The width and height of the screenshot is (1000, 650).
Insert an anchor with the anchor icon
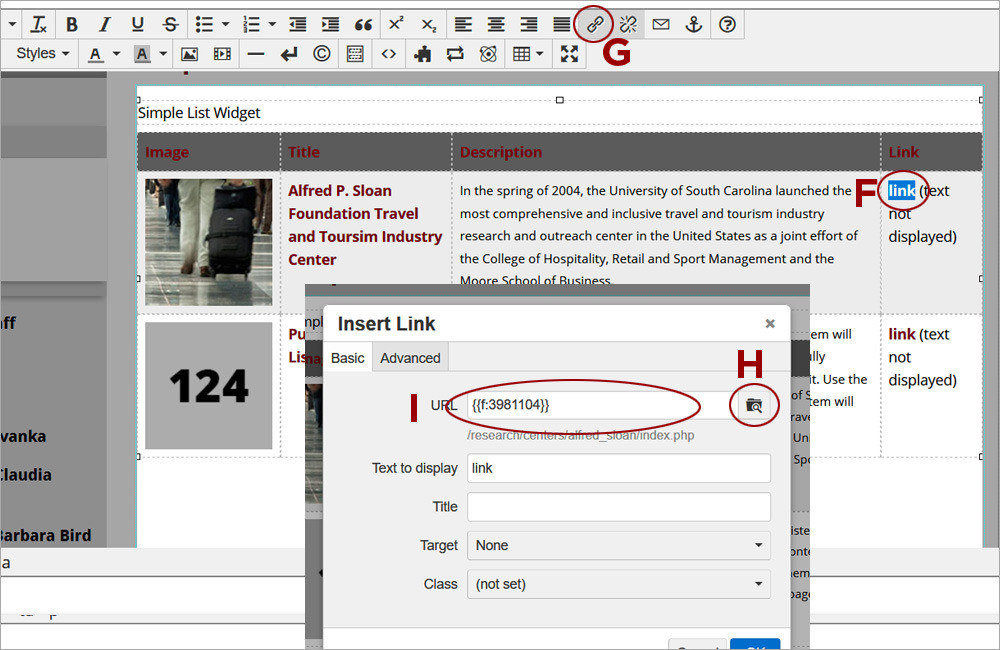[694, 24]
